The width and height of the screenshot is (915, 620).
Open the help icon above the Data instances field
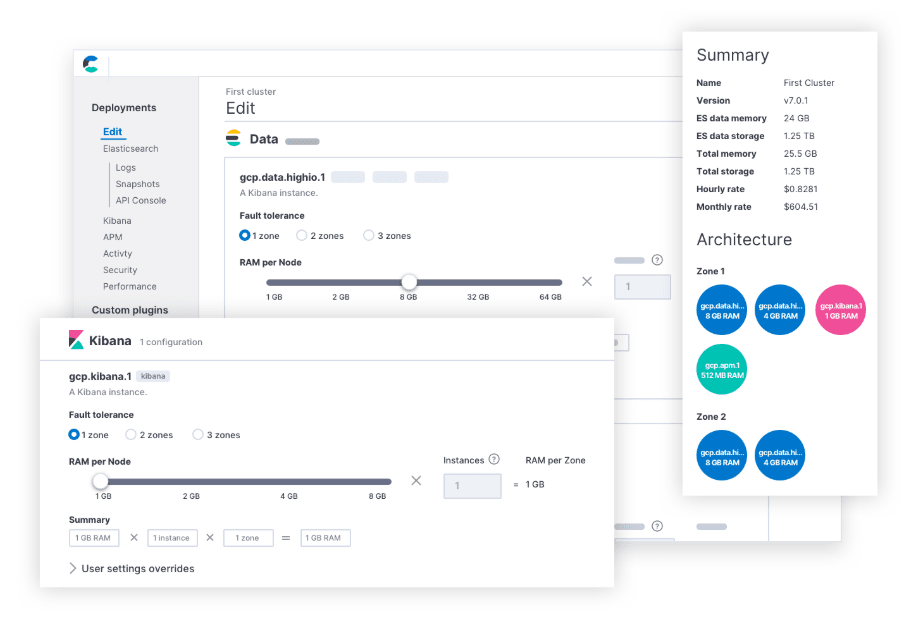point(657,260)
